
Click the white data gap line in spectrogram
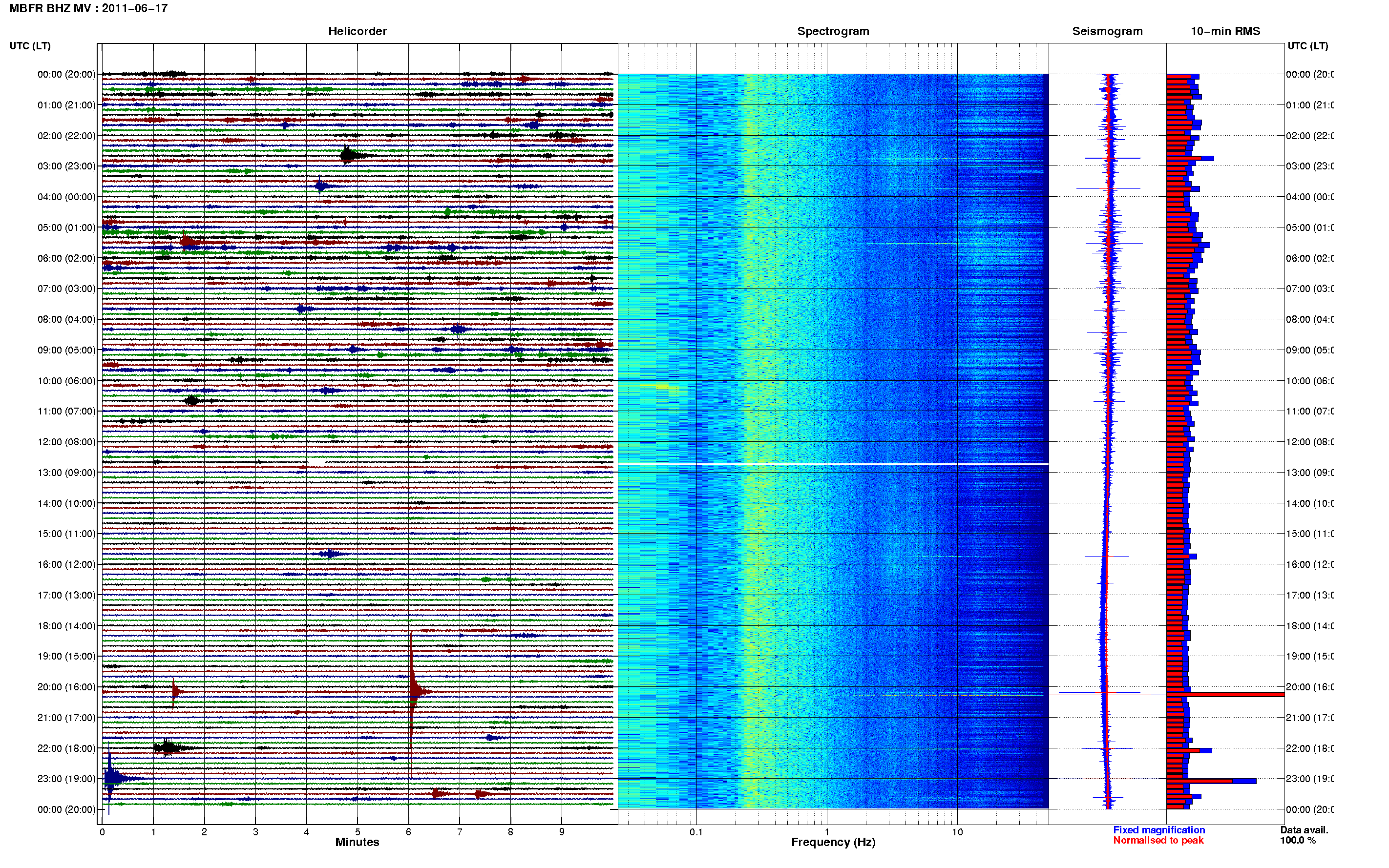833,464
